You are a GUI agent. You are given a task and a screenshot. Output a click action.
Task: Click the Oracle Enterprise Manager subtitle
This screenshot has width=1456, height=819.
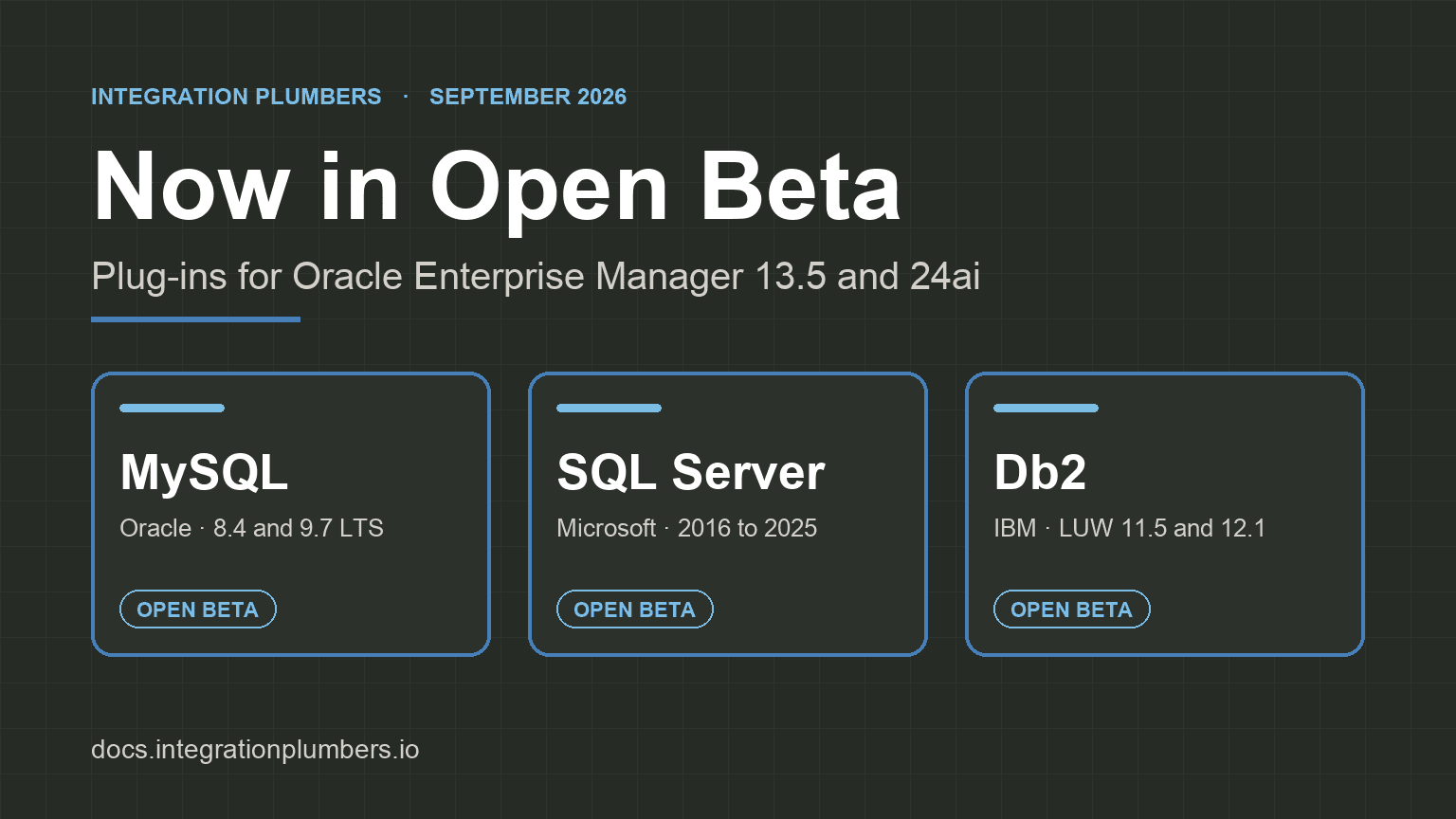(x=536, y=277)
